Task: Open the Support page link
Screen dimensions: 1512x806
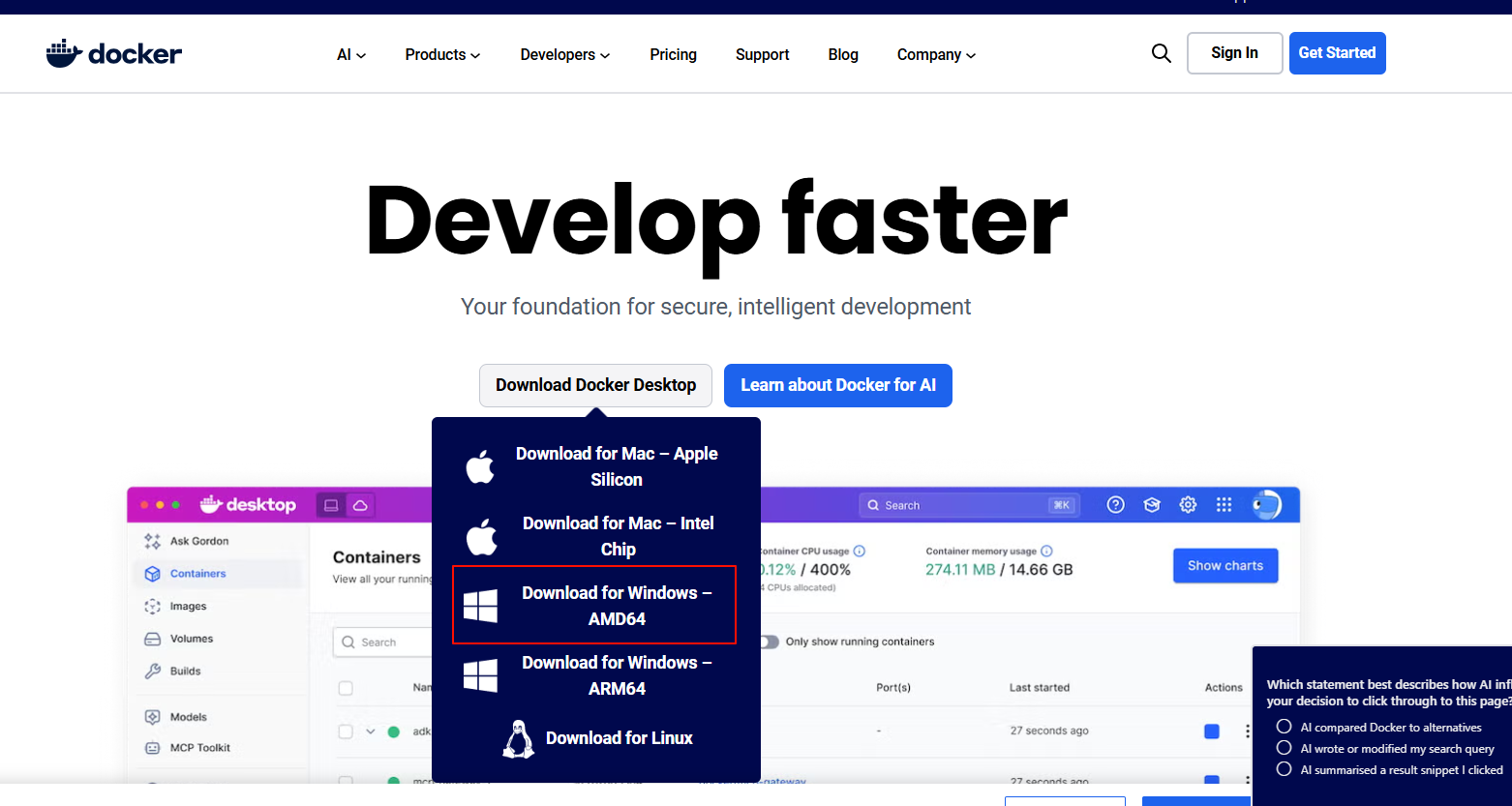Action: 762,55
